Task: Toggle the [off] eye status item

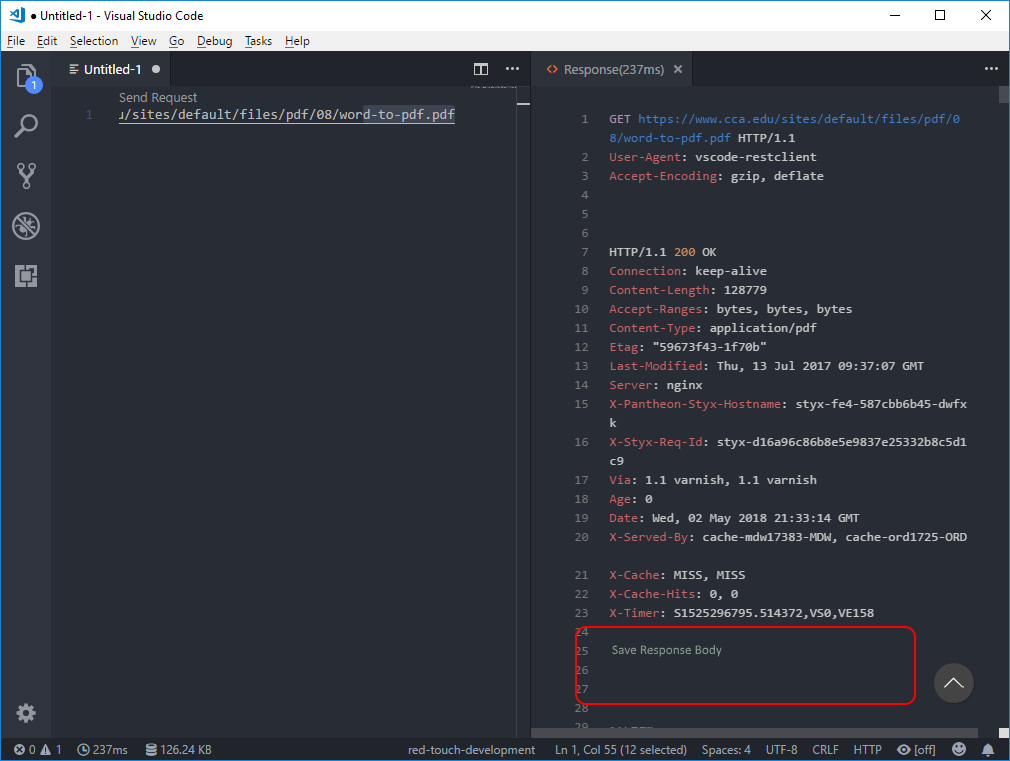Action: click(x=916, y=749)
